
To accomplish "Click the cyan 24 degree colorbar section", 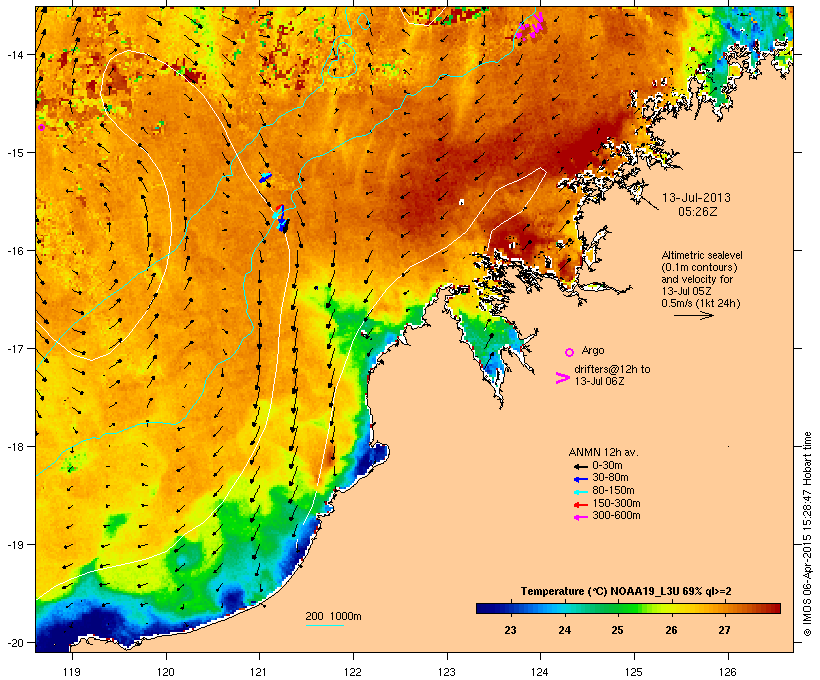I will coord(564,608).
